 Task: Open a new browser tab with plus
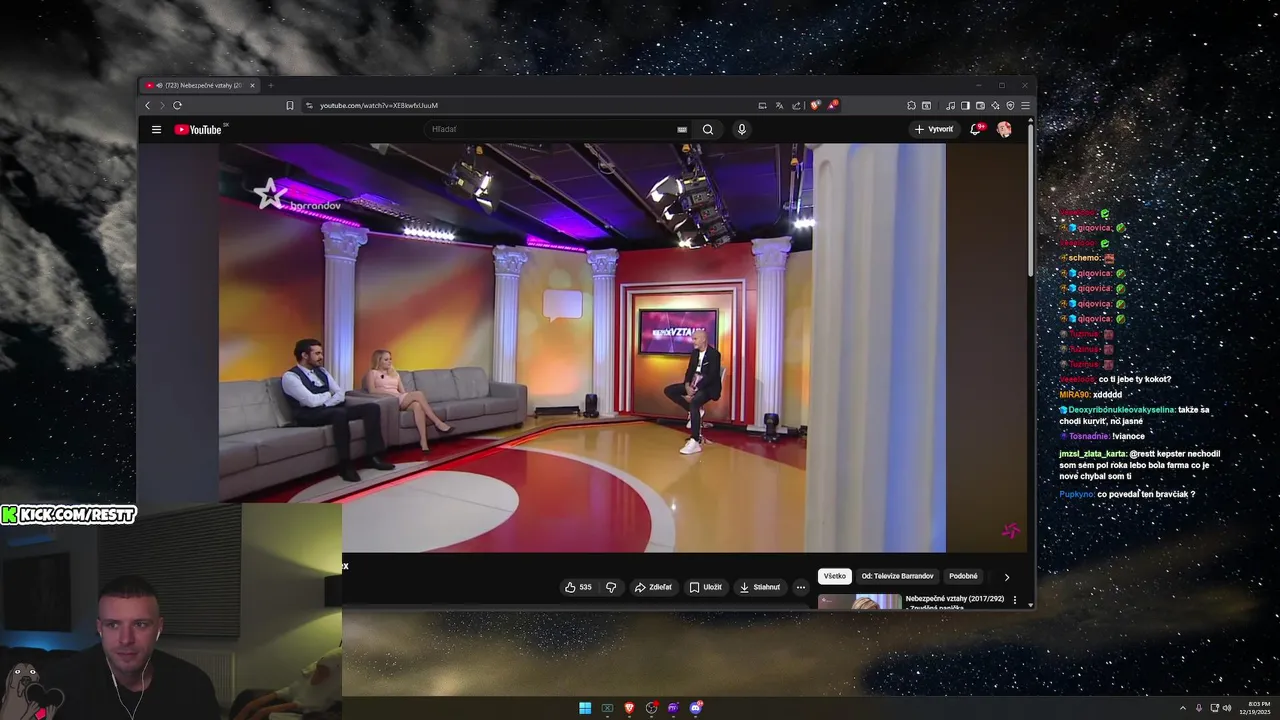click(x=270, y=85)
